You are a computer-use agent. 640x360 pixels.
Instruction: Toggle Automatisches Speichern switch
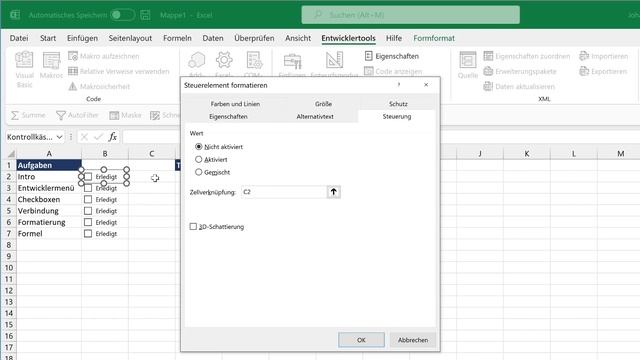point(122,15)
